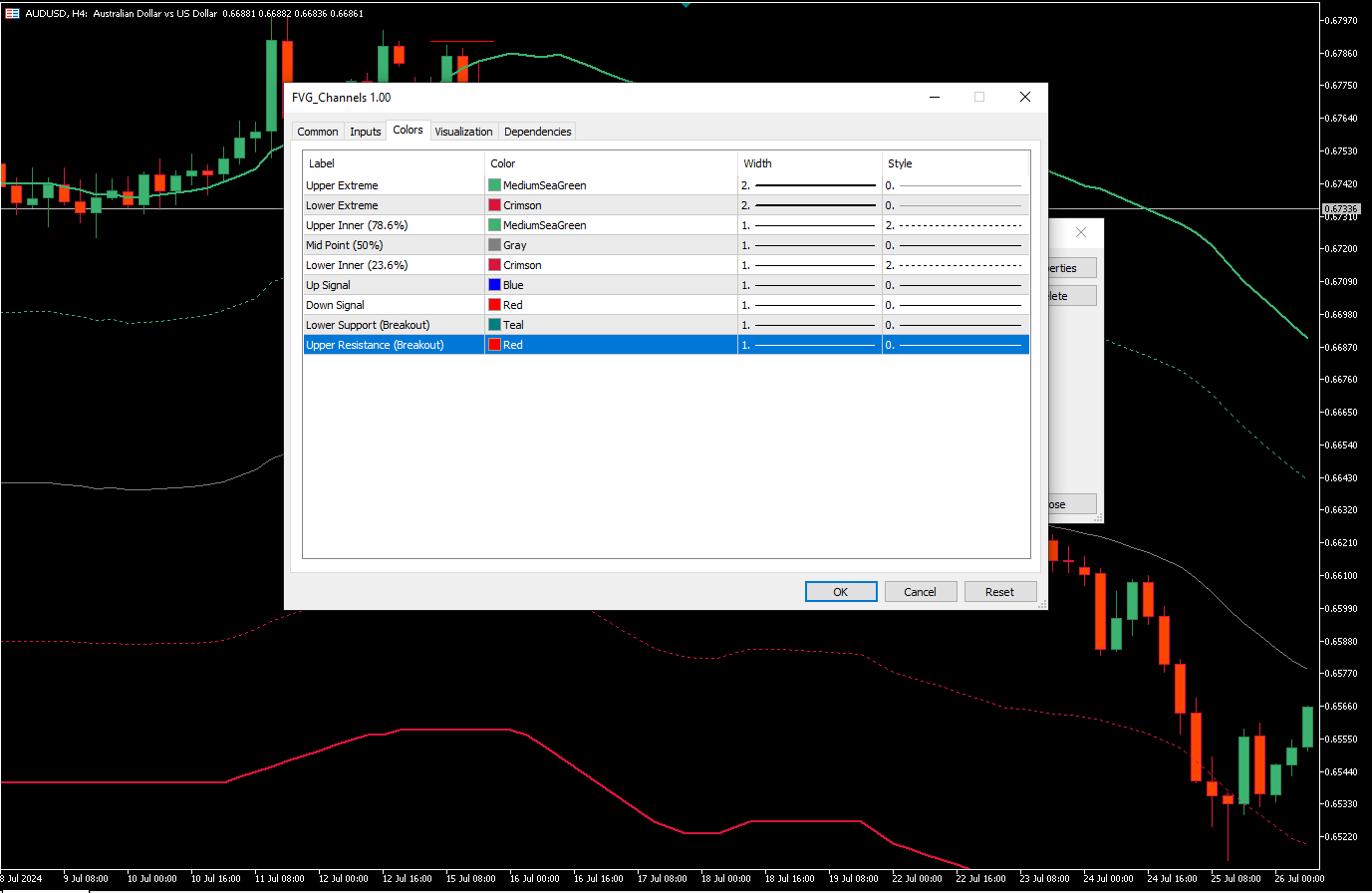Screen dimensions: 1372x893
Task: Select the Up Signal Blue swatch
Action: (495, 285)
